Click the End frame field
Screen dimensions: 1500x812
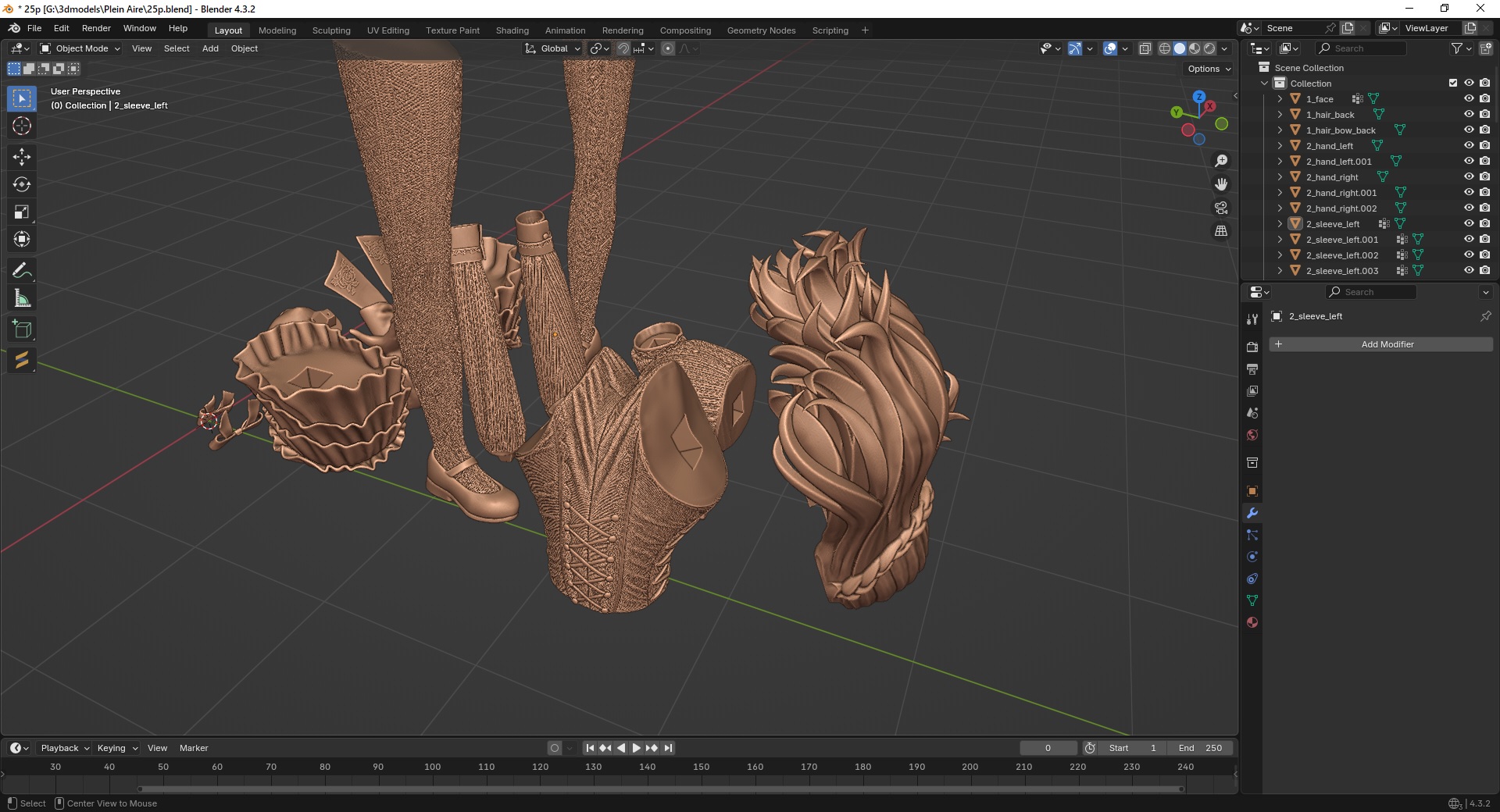(x=1201, y=748)
